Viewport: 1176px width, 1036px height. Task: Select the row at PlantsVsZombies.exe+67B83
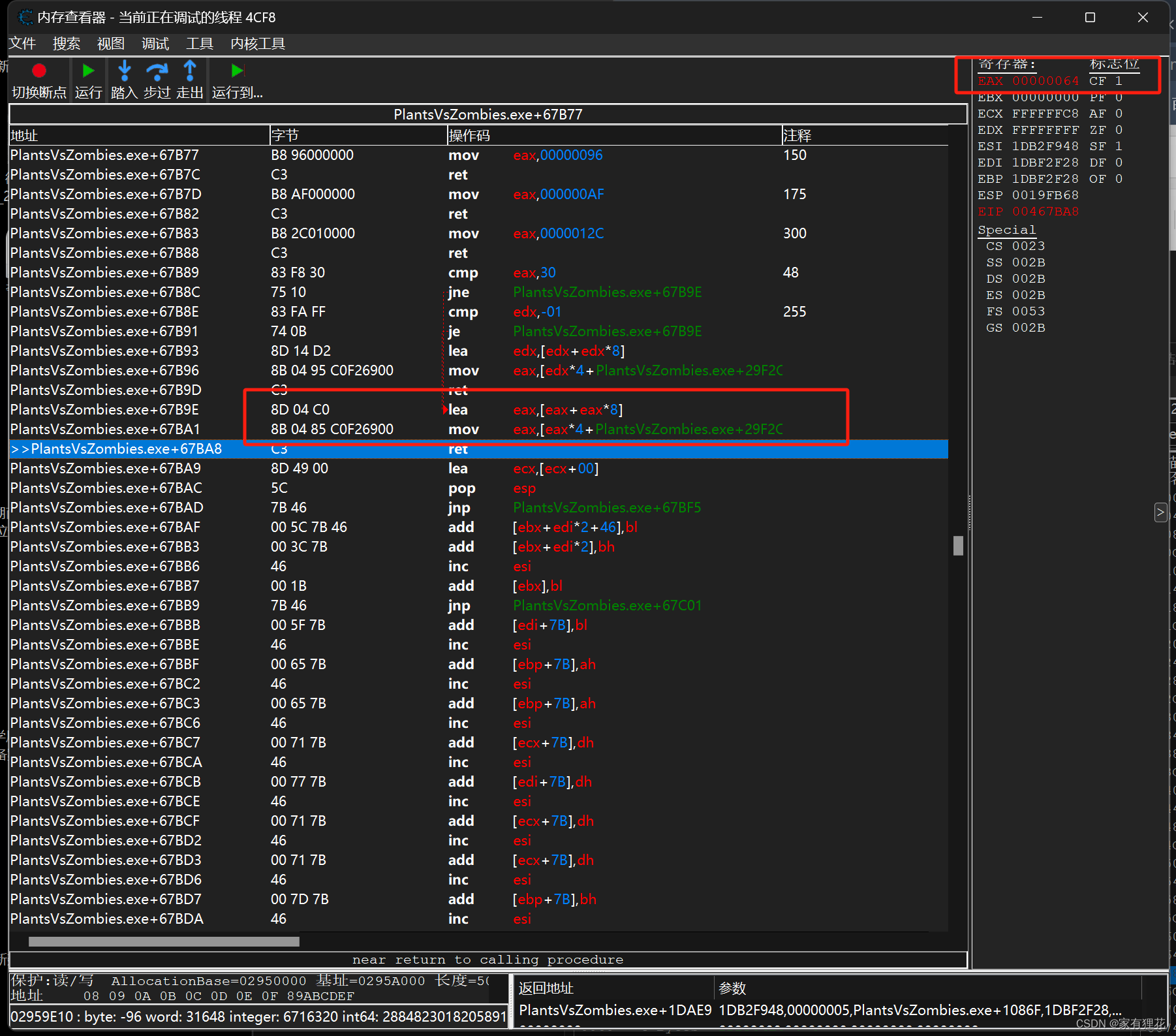click(x=479, y=233)
